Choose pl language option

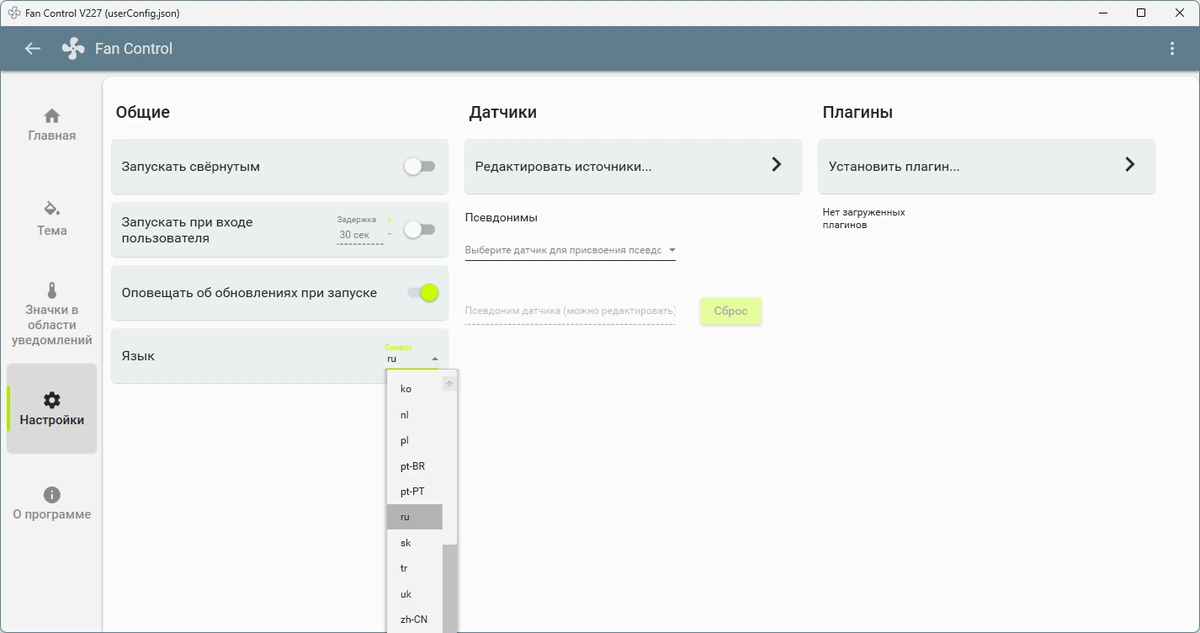pos(414,440)
